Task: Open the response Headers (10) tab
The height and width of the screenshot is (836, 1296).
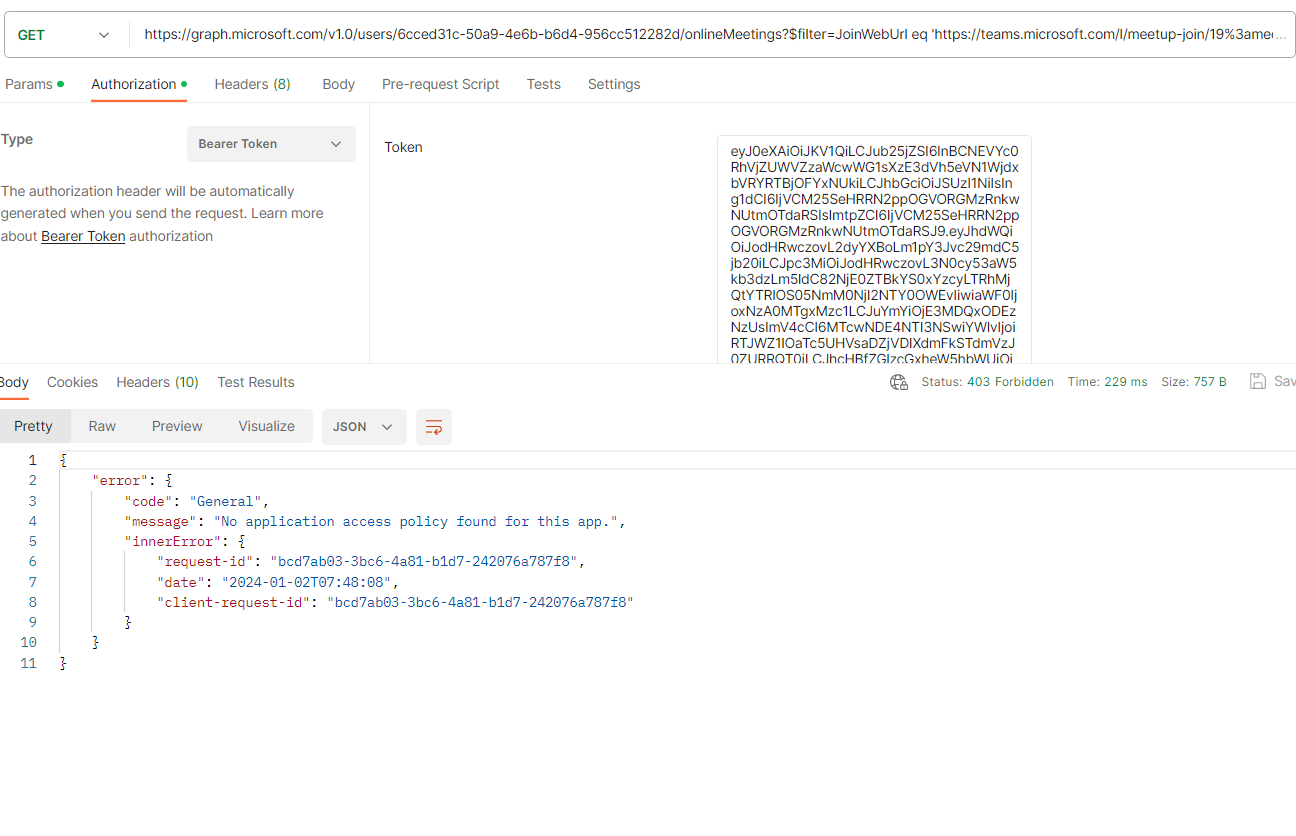Action: click(x=157, y=382)
